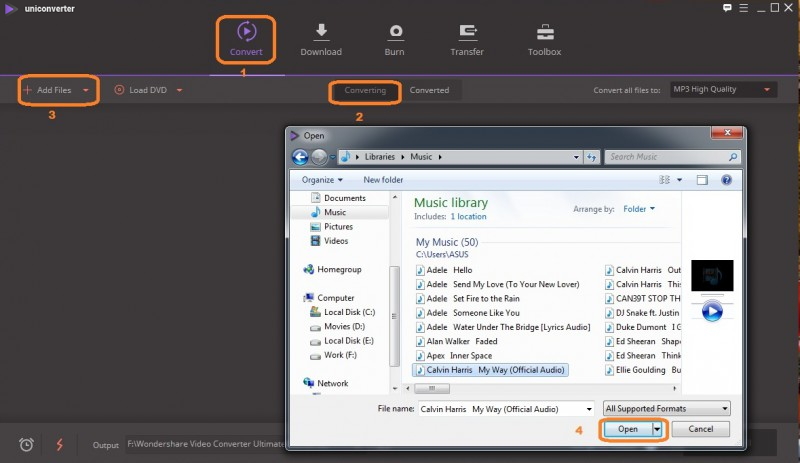Click the schedule alarm clock icon
Image resolution: width=800 pixels, height=463 pixels.
[x=27, y=445]
